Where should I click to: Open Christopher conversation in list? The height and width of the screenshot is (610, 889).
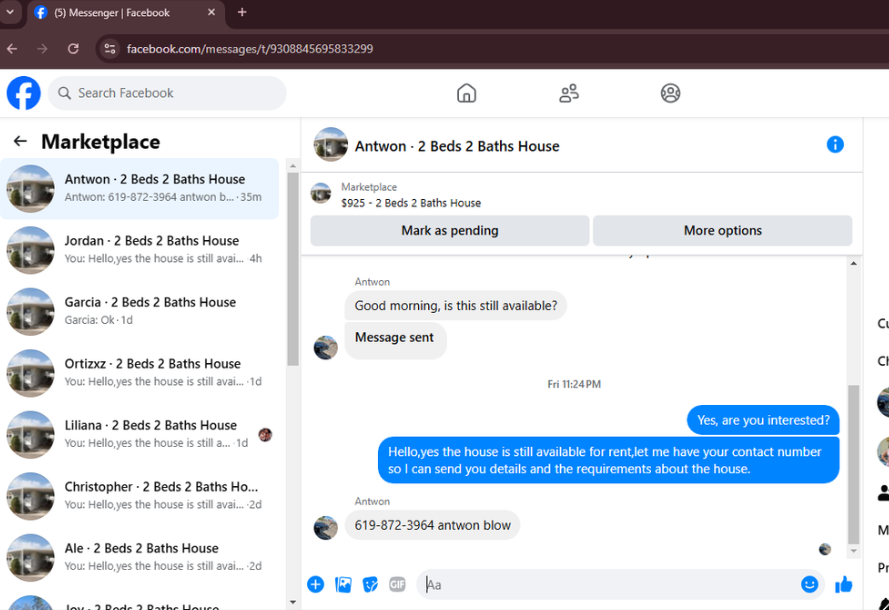139,496
